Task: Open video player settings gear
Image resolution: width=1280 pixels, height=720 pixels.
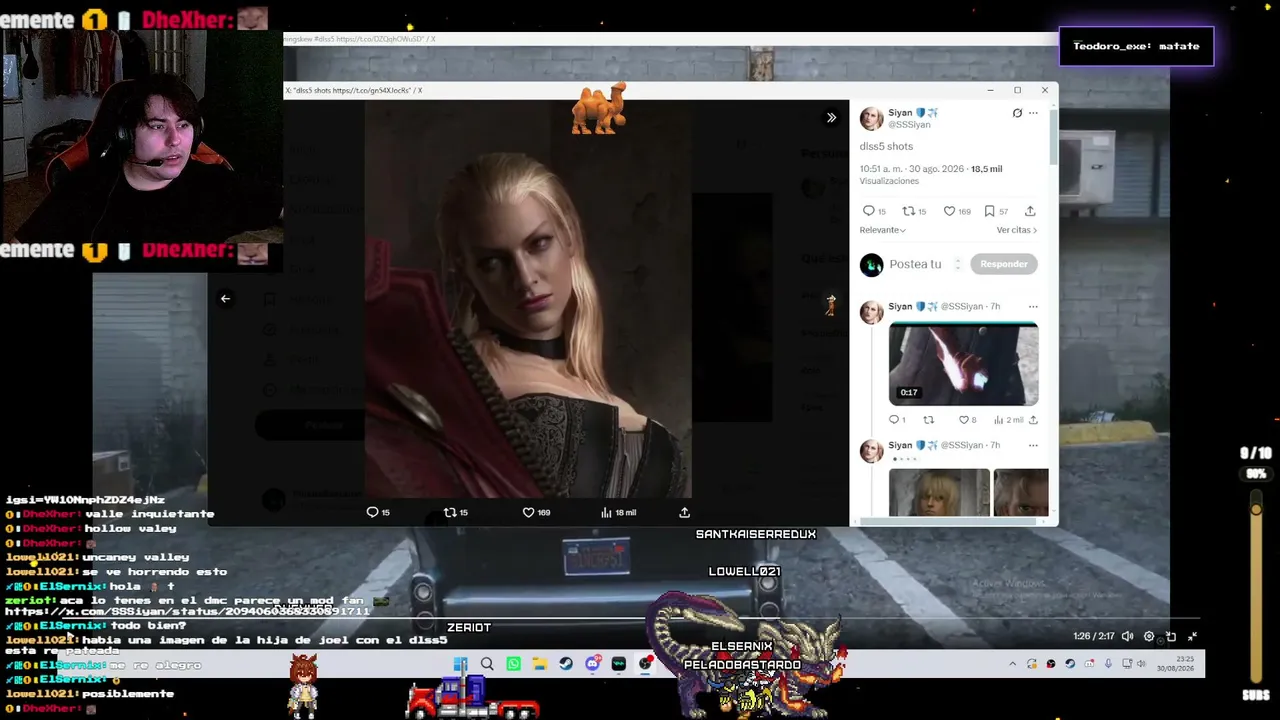Action: [x=1149, y=636]
